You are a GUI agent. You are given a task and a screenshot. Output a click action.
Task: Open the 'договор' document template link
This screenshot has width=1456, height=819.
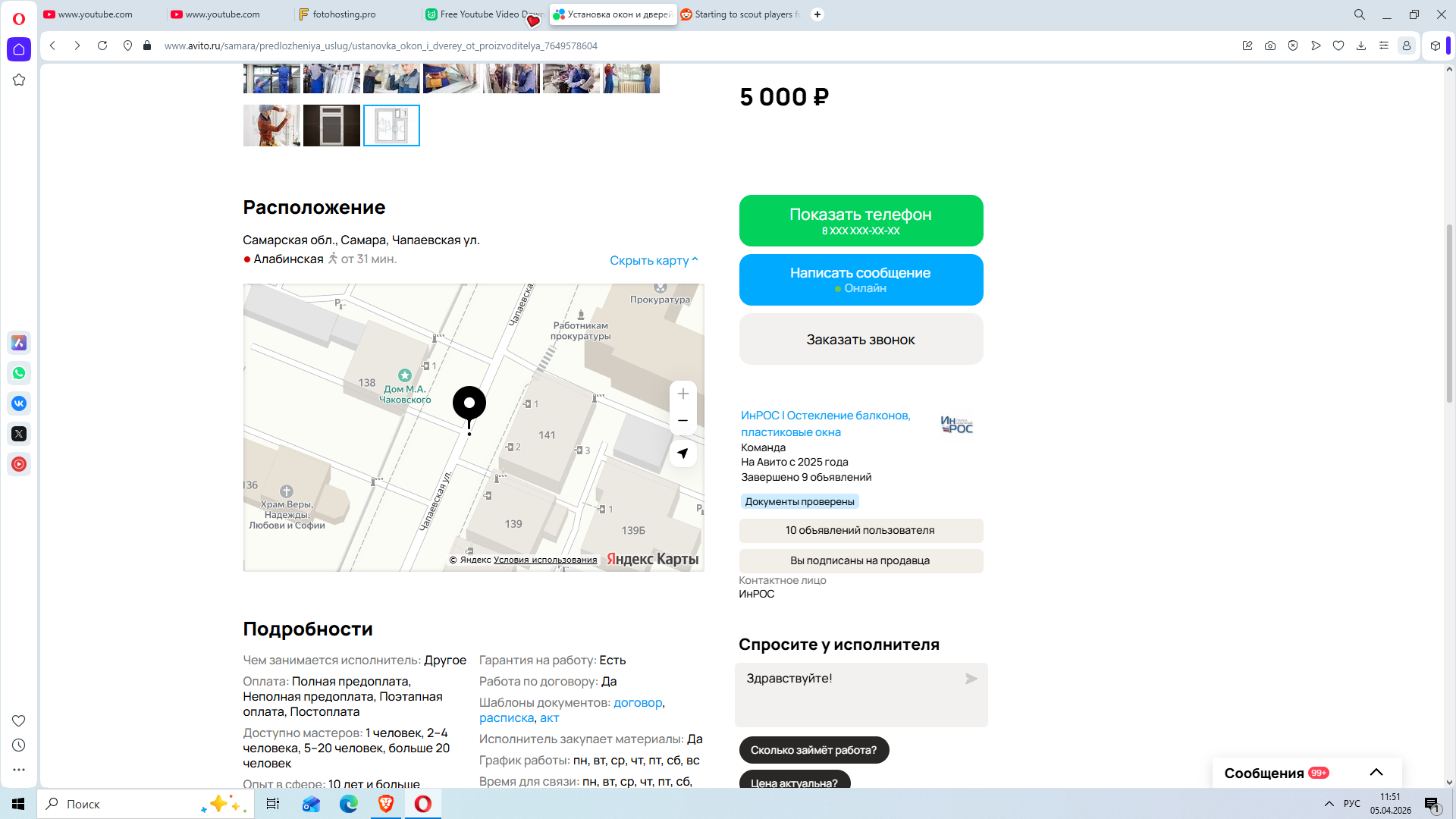pos(637,703)
